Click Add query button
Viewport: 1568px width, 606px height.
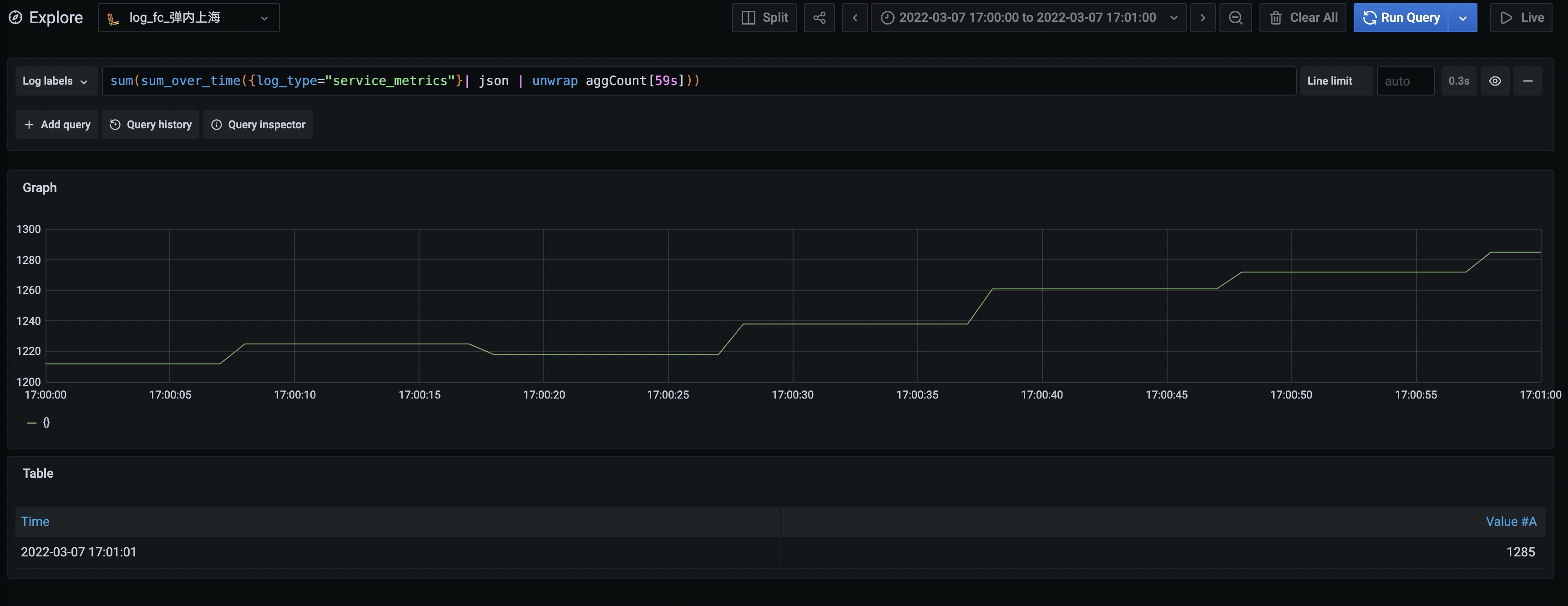point(56,125)
